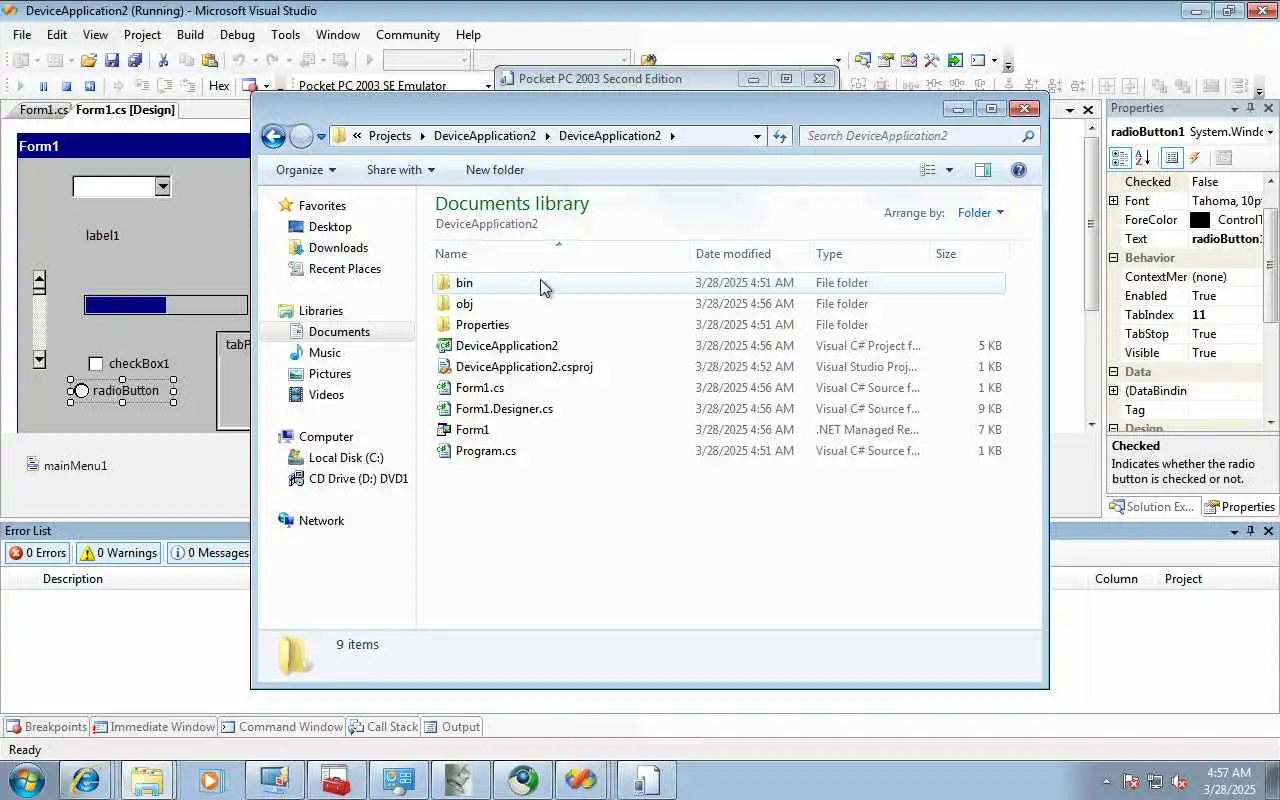Open Pocket PC 2003 SE Emulator device dropdown

click(488, 86)
